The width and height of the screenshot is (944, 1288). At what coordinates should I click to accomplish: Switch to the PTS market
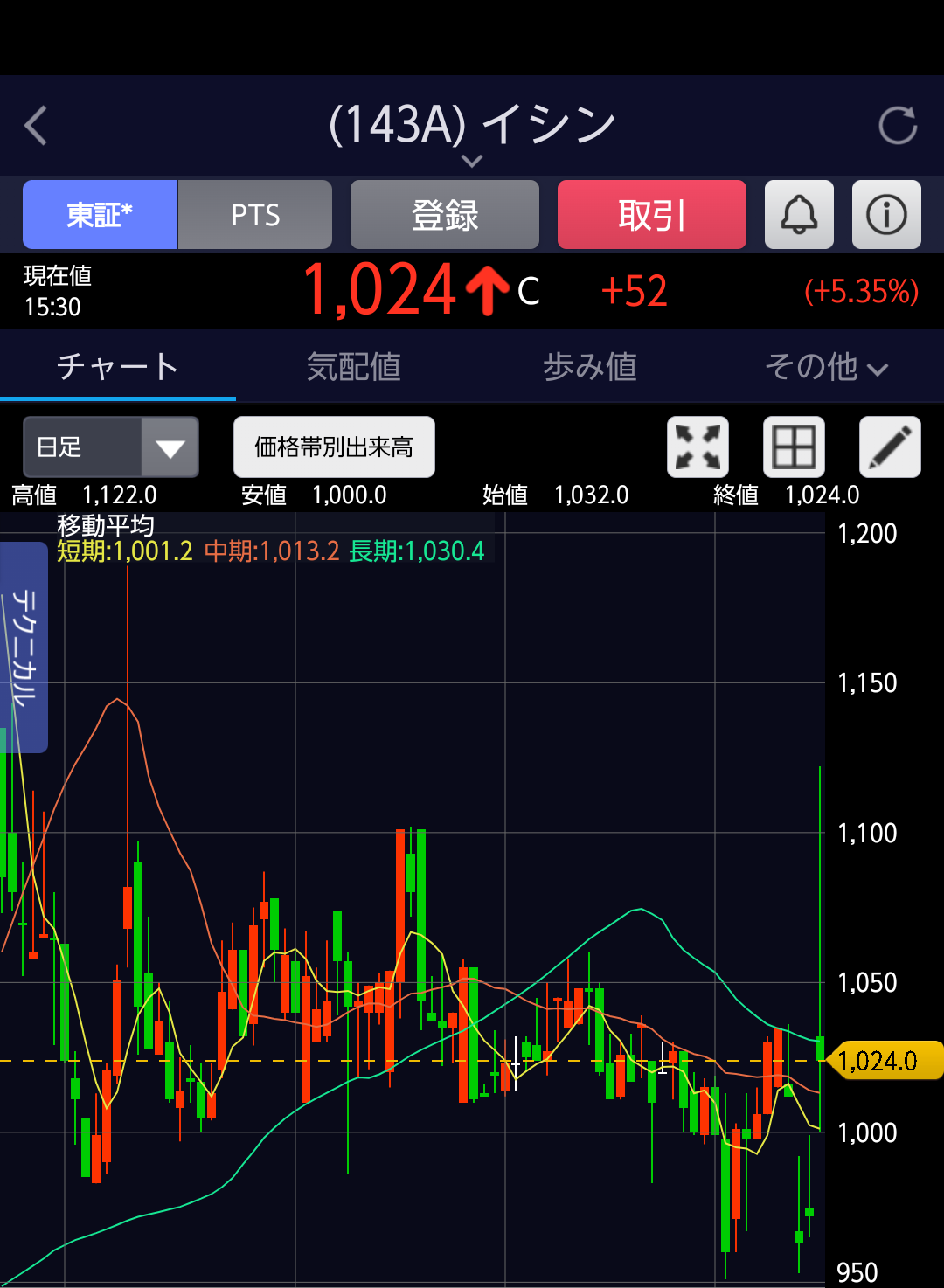[x=255, y=215]
